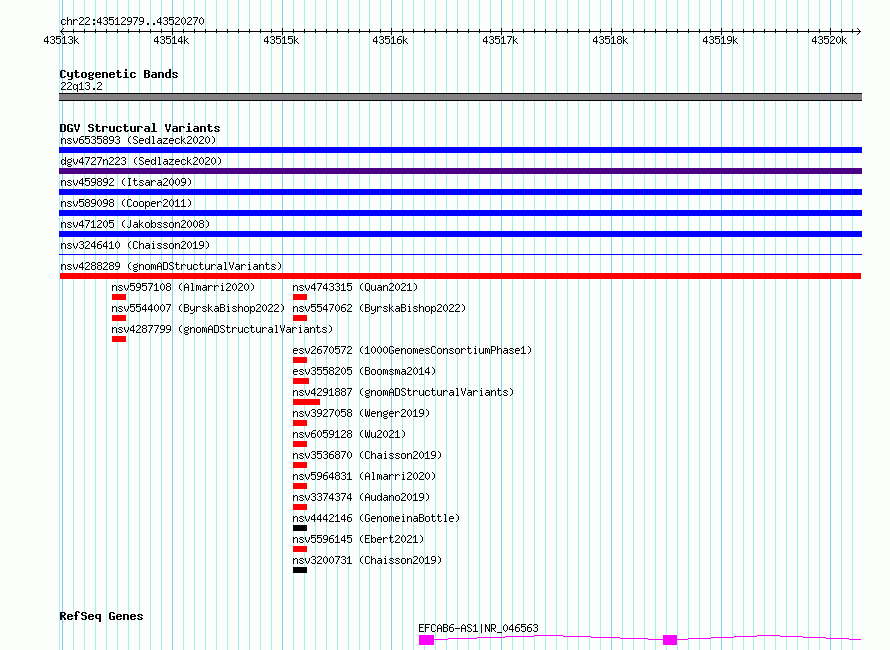
Task: Click the red marker under nsv3374374
Action: pos(300,507)
